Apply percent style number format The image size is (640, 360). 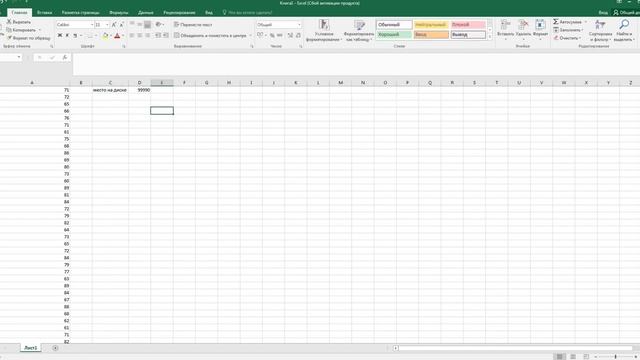click(x=272, y=36)
